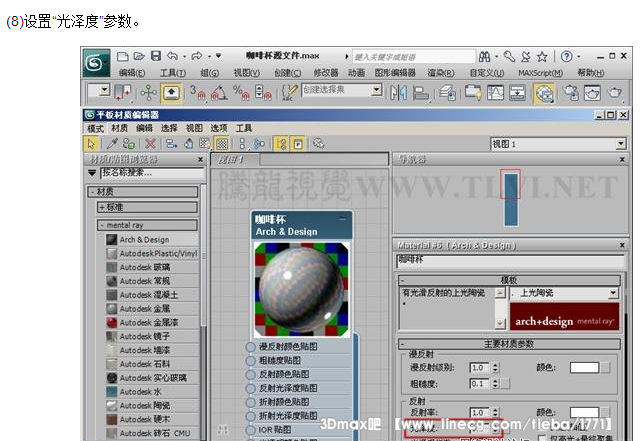Toggle the 3D snaps icon

point(197,93)
